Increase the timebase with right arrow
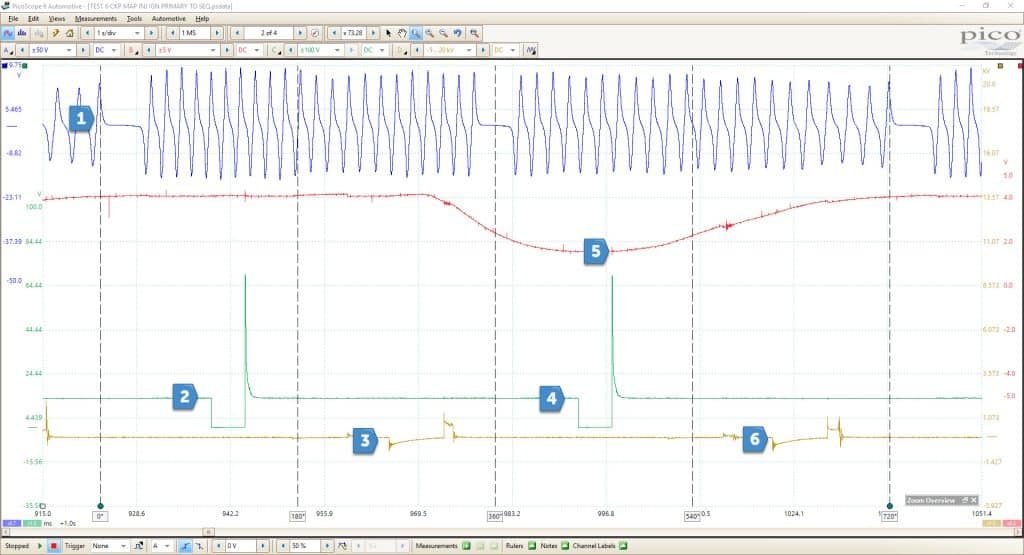 pyautogui.click(x=151, y=33)
